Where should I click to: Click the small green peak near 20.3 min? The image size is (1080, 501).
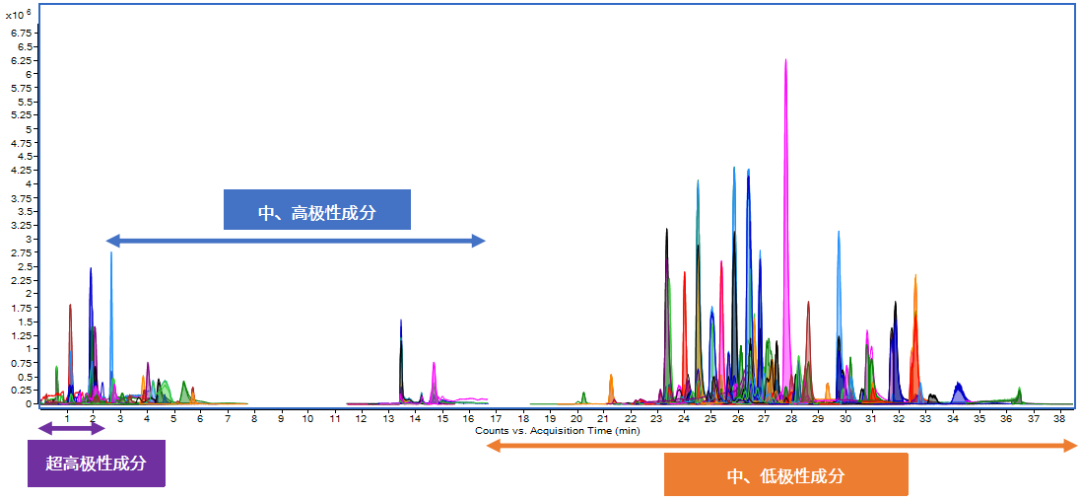(x=583, y=397)
